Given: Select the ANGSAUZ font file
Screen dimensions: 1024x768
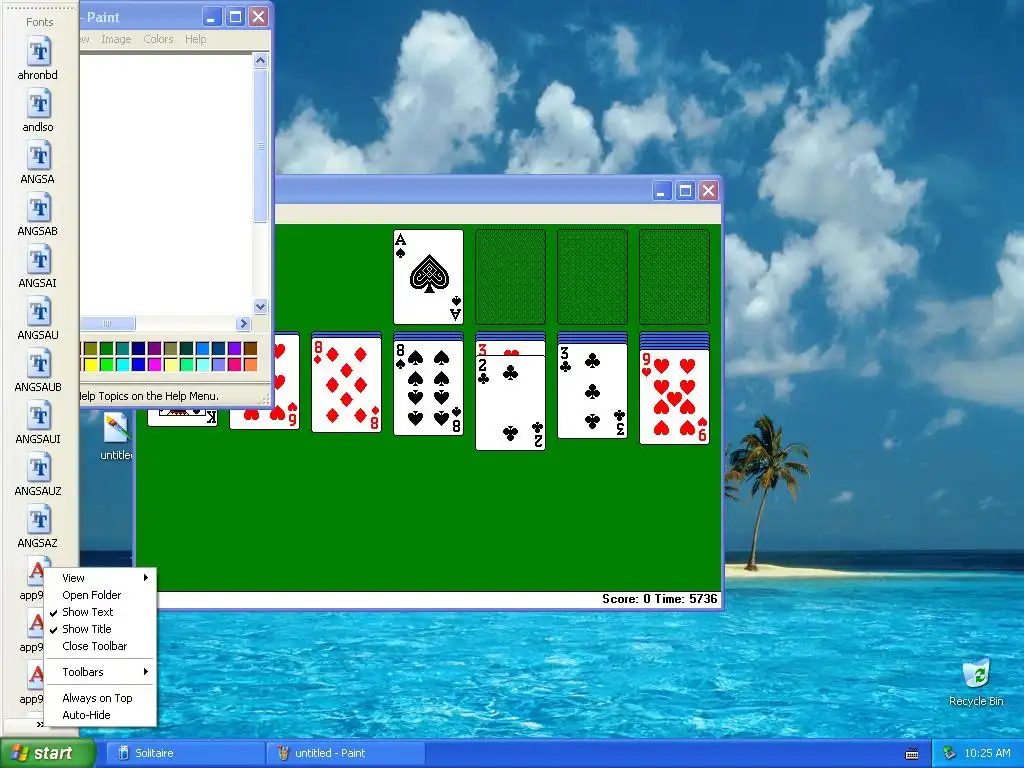Looking at the screenshot, I should (38, 476).
